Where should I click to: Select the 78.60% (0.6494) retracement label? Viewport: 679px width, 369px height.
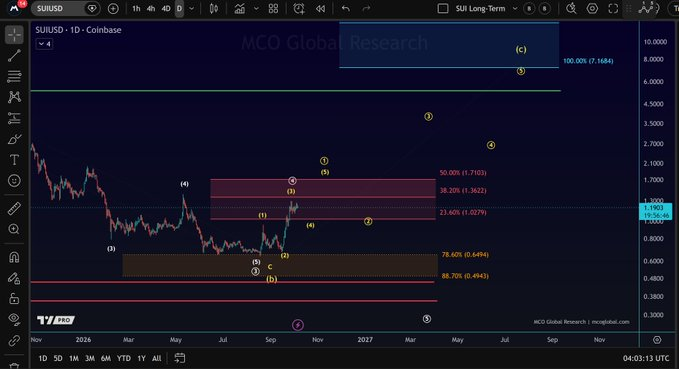point(465,255)
